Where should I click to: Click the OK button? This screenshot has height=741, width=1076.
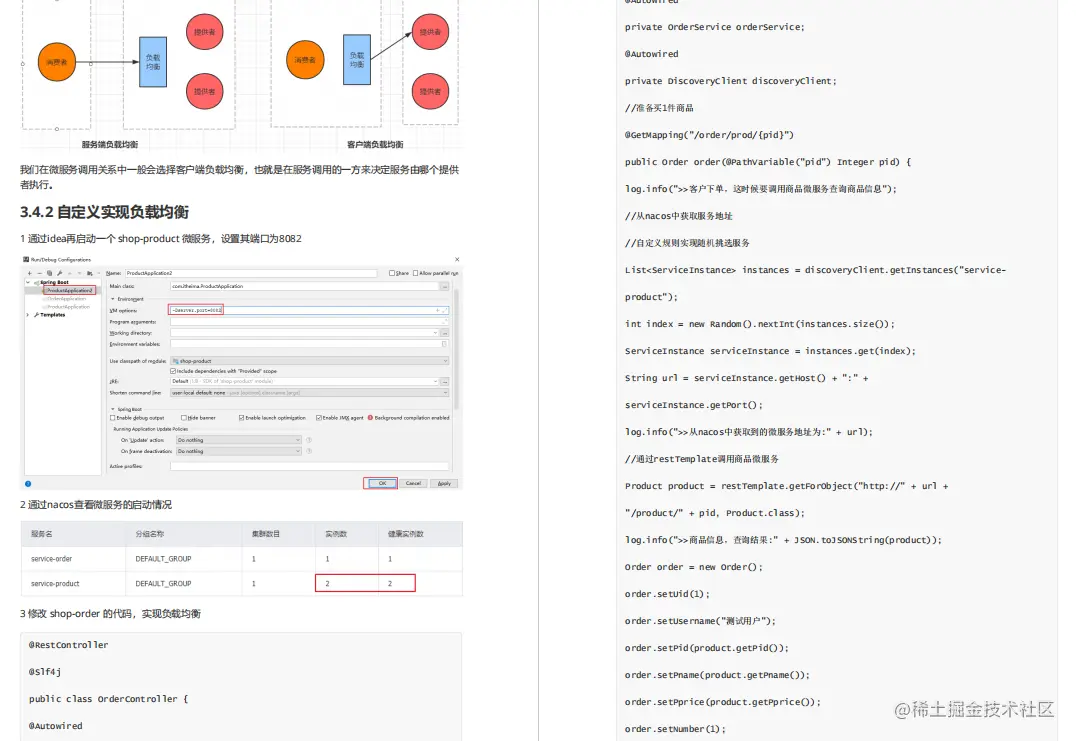point(382,483)
